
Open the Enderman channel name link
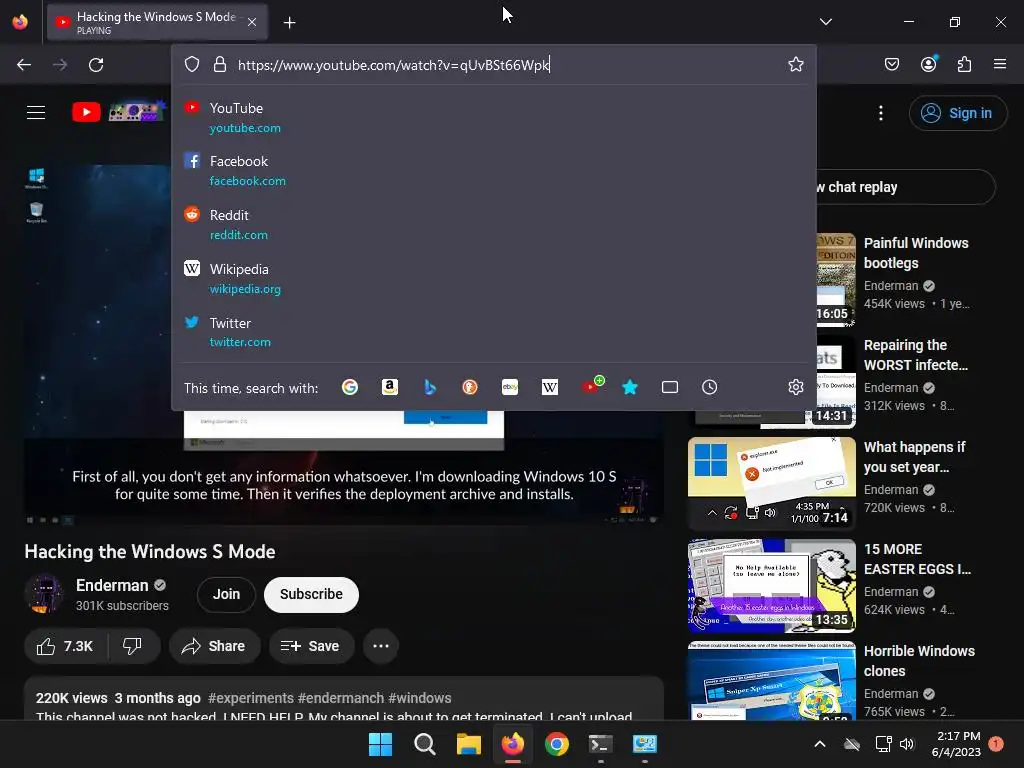(112, 585)
